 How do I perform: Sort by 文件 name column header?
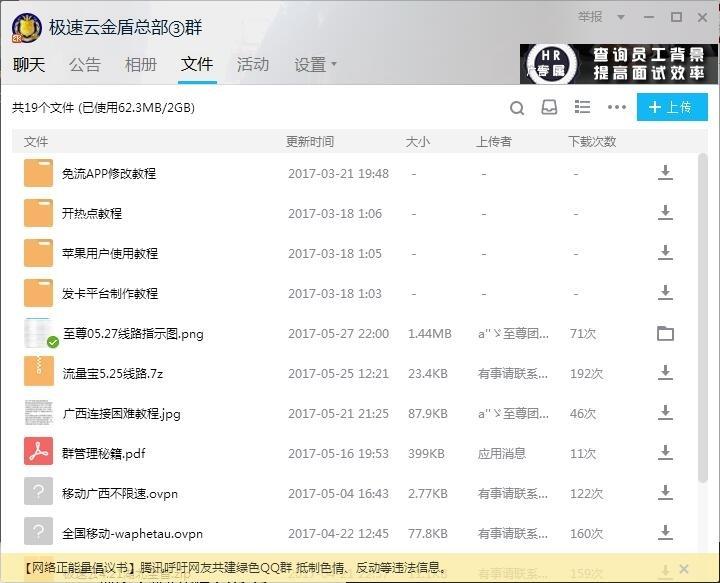tap(36, 141)
